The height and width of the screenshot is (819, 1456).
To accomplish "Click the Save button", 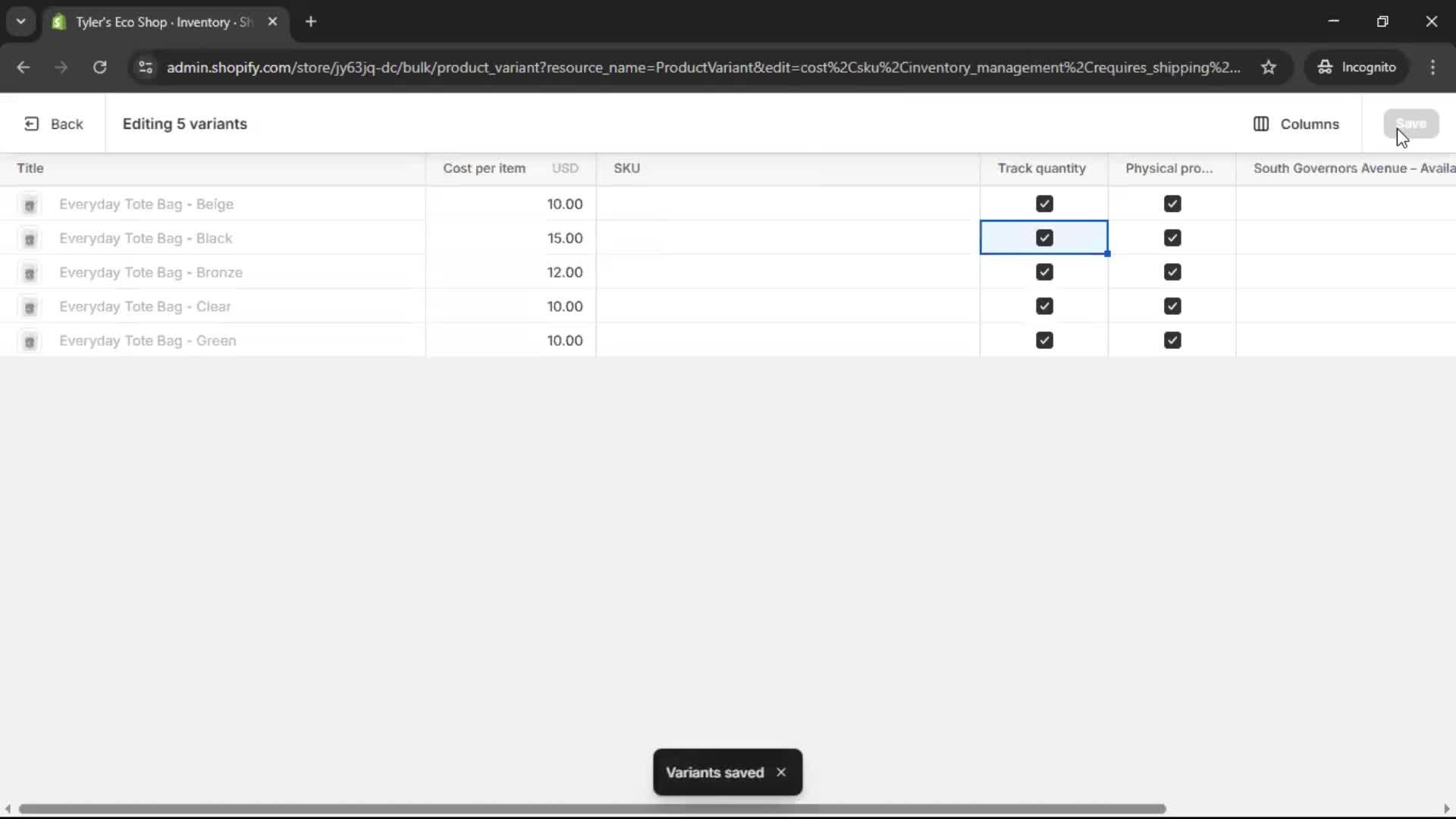I will tap(1411, 124).
